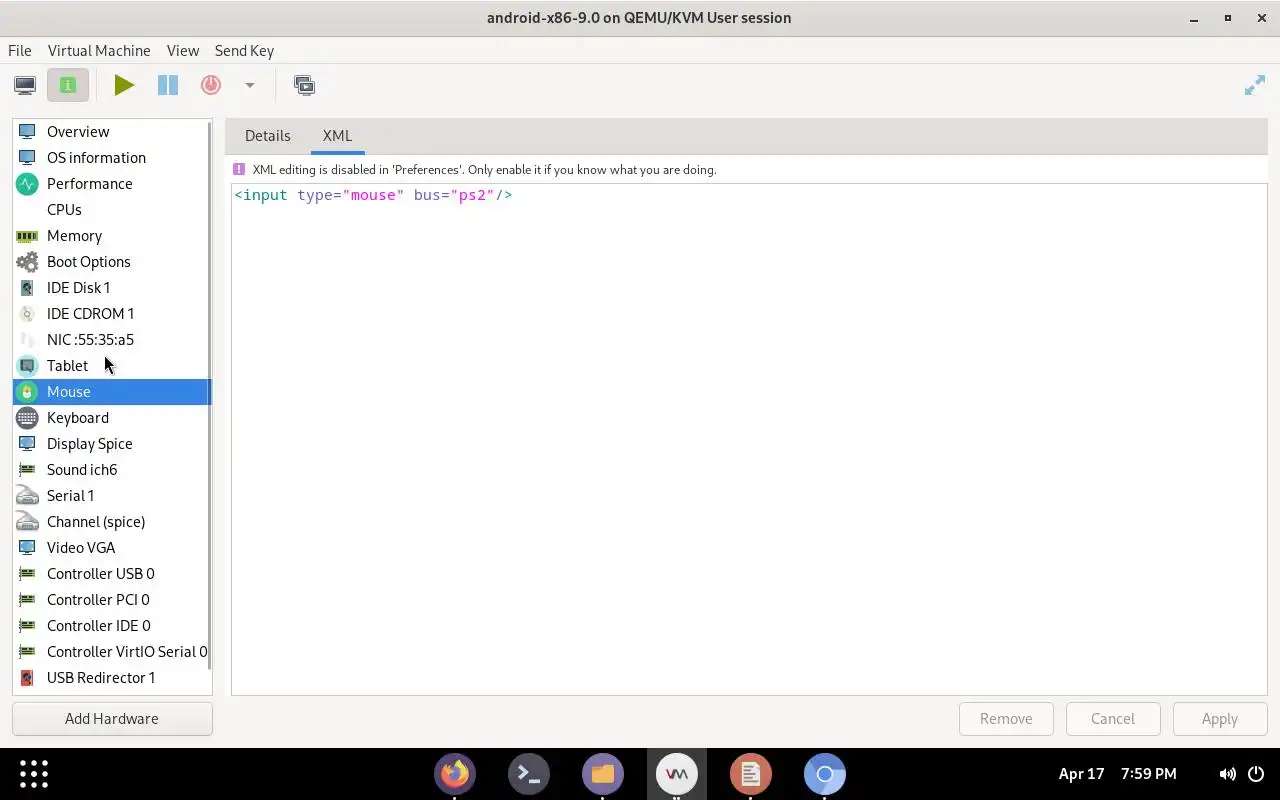This screenshot has height=800, width=1280.
Task: Pause the virtual machine
Action: pos(168,85)
